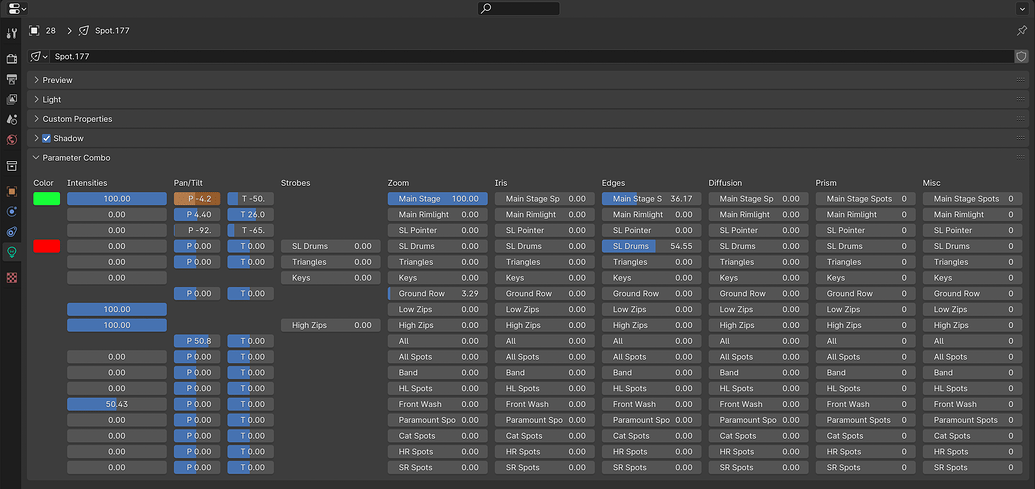Click the T 26.0 tilt slider
Screen dimensions: 1035x489
(250, 214)
